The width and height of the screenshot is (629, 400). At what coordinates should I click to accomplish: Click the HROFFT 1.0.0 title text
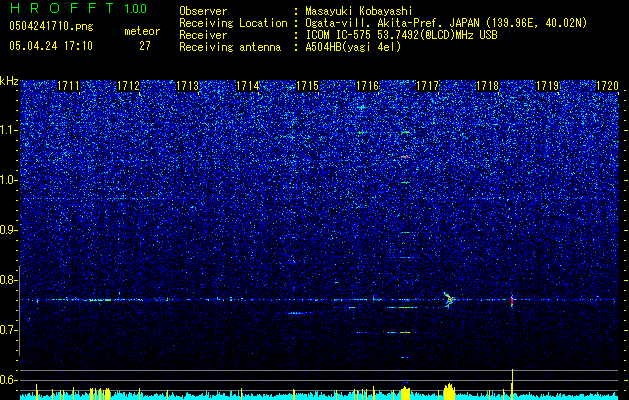tap(78, 8)
